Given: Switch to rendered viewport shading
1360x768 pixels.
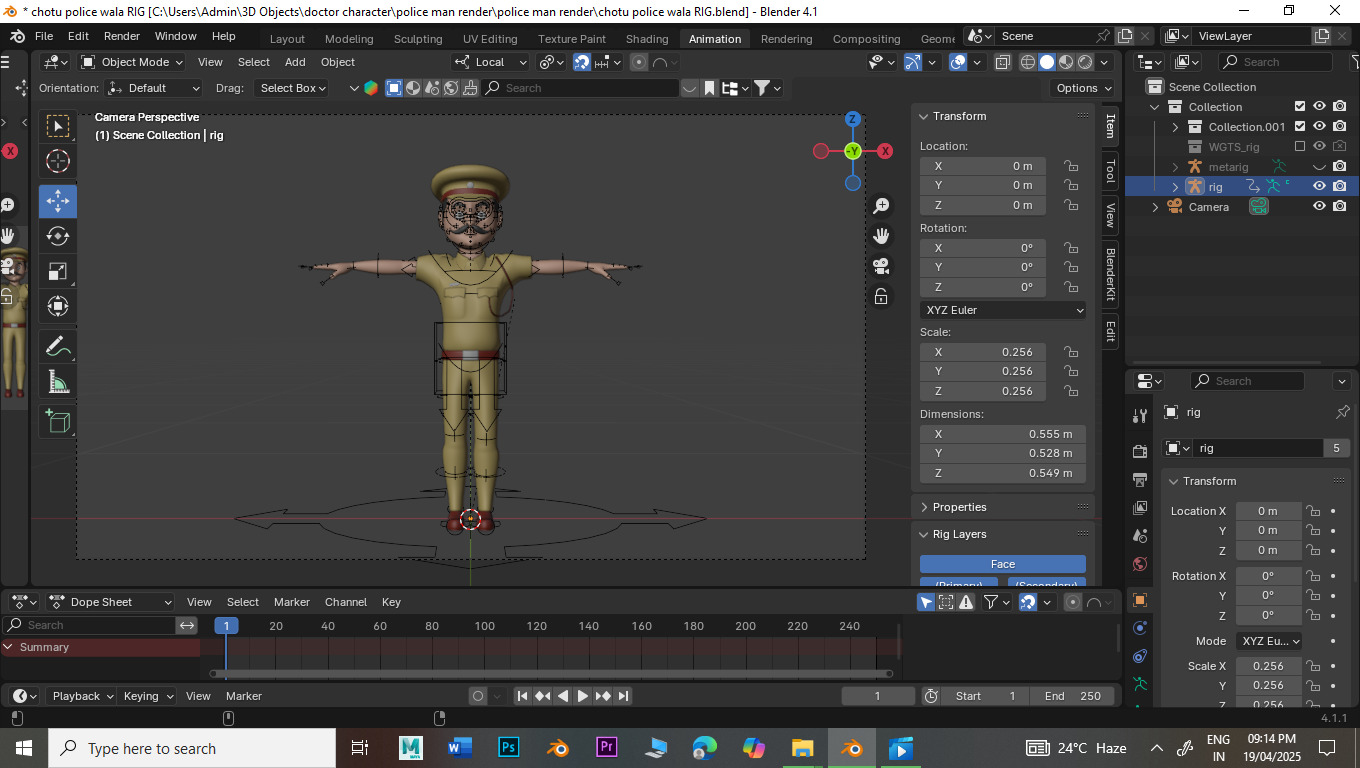Looking at the screenshot, I should pos(1085,62).
